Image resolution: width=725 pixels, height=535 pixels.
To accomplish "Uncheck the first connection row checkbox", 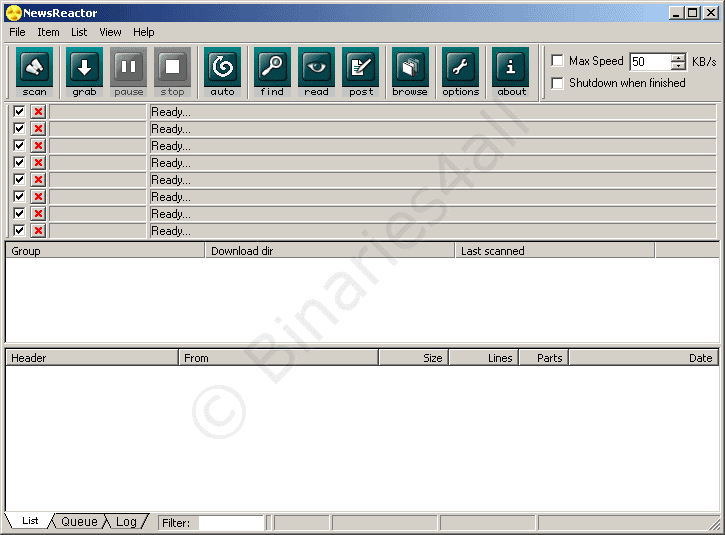I will [19, 111].
